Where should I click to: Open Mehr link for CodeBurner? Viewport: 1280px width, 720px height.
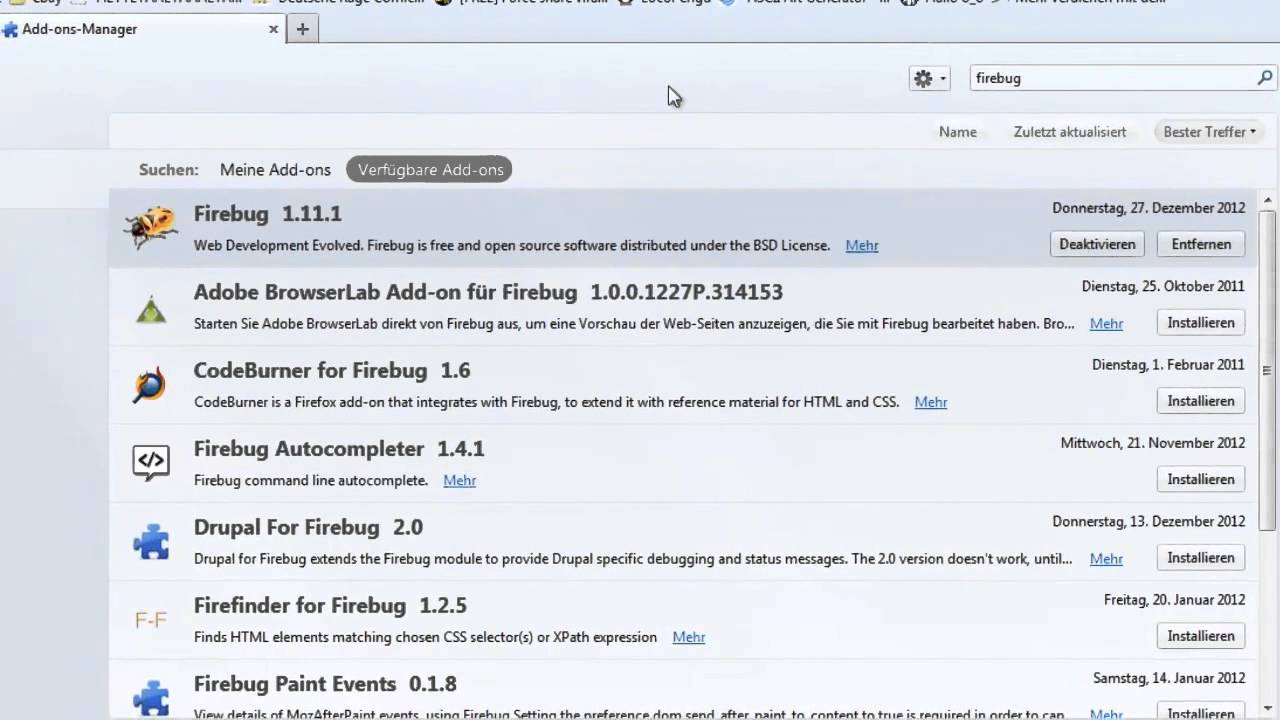930,402
